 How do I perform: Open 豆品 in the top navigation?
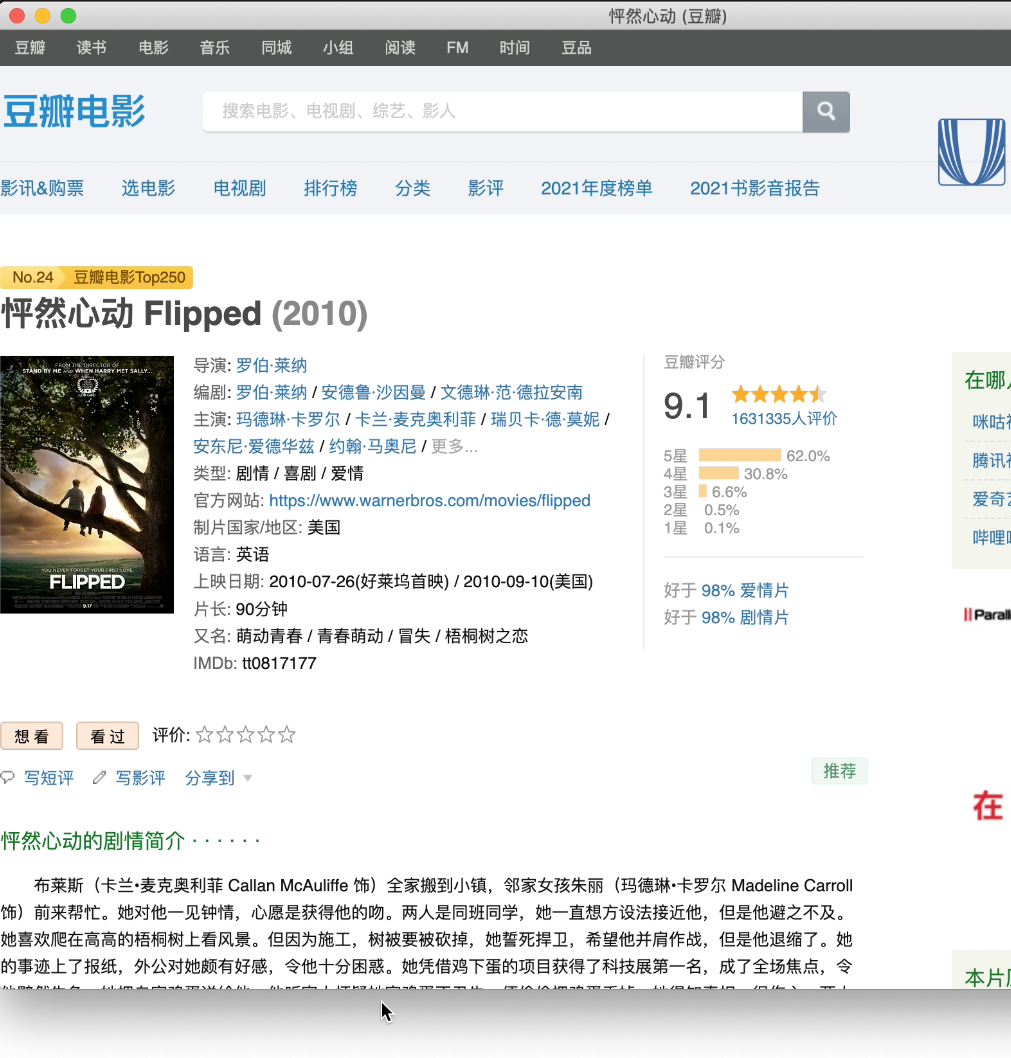tap(576, 48)
